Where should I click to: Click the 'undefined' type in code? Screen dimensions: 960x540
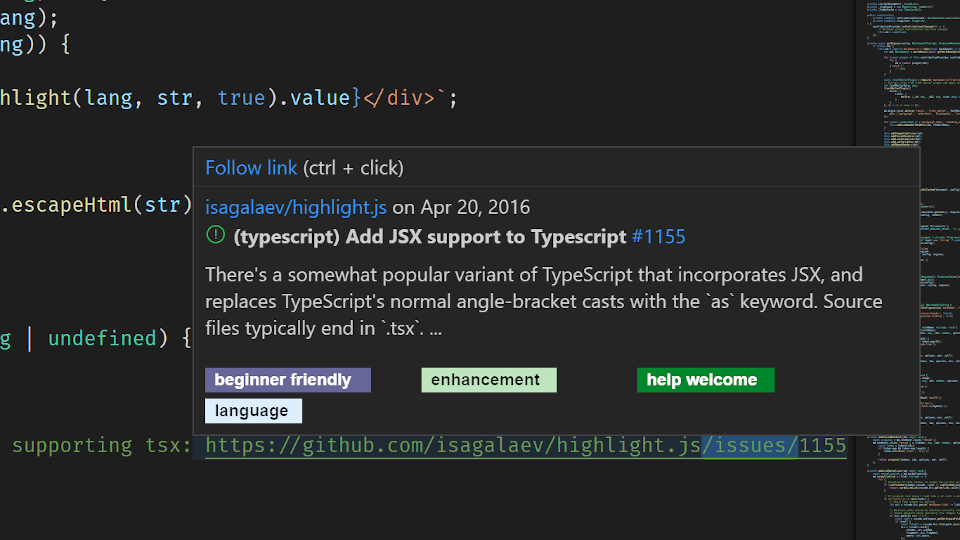(x=102, y=338)
